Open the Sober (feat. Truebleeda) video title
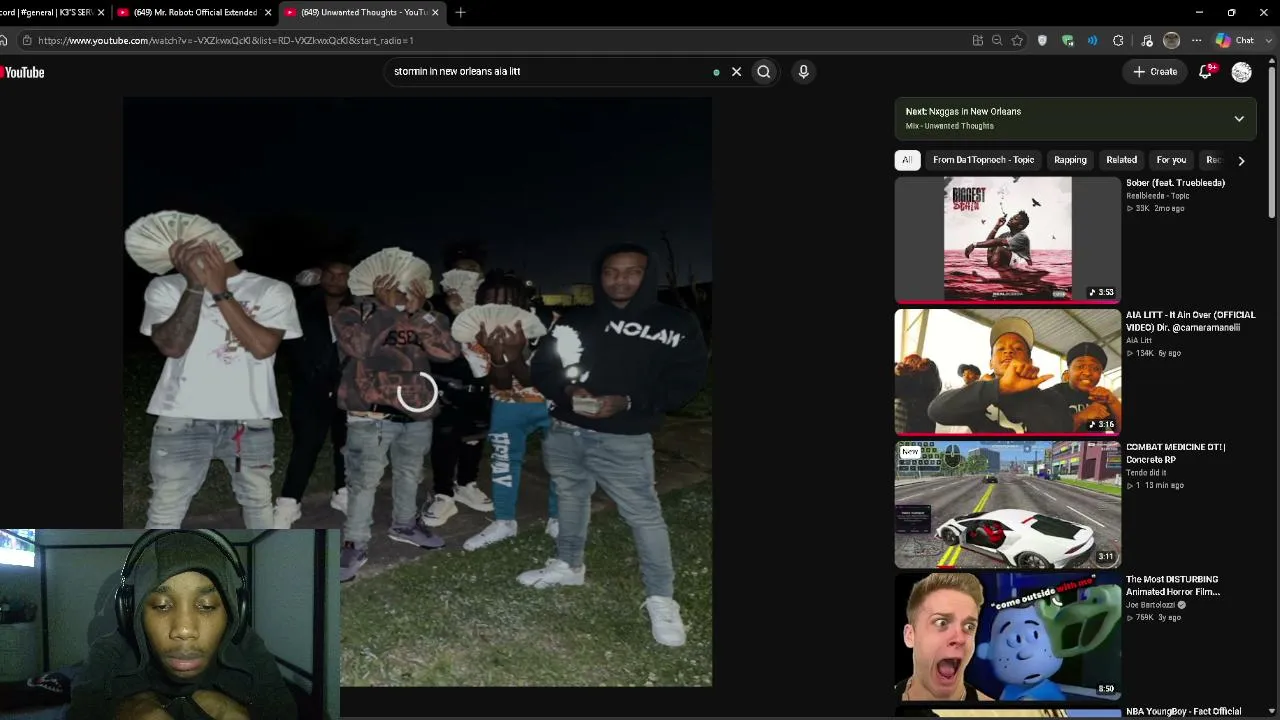The image size is (1280, 720). (1175, 183)
